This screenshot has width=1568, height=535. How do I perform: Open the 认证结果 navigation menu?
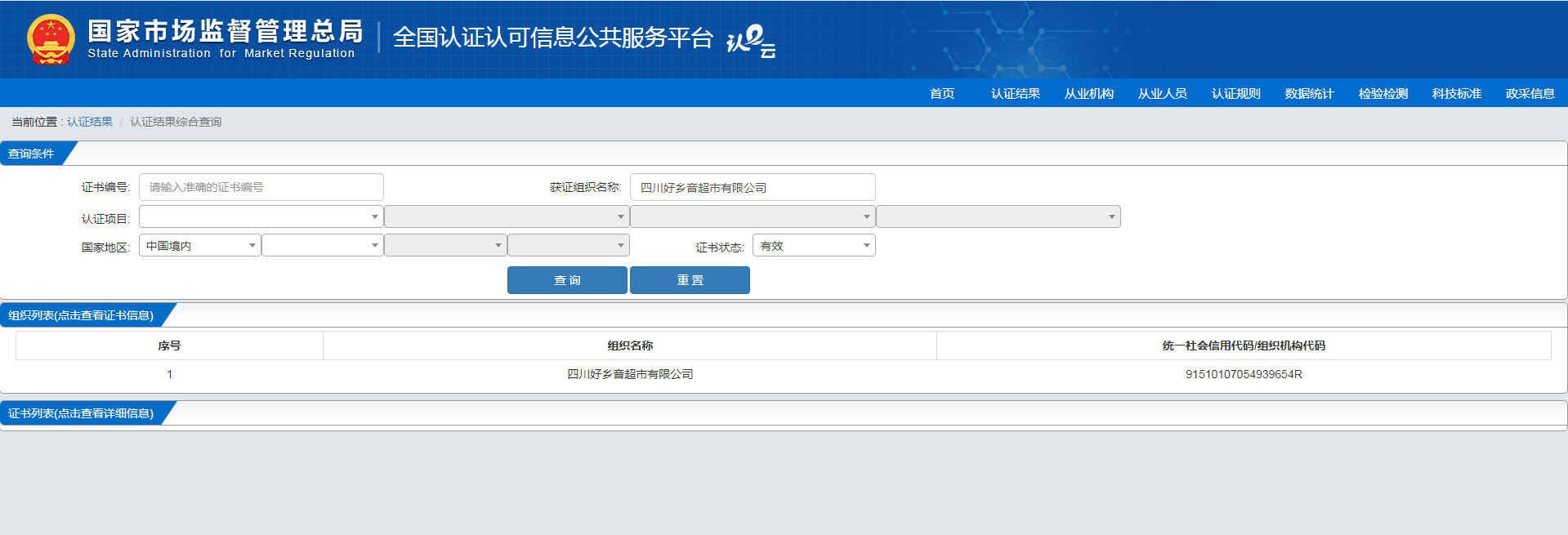(x=1016, y=93)
